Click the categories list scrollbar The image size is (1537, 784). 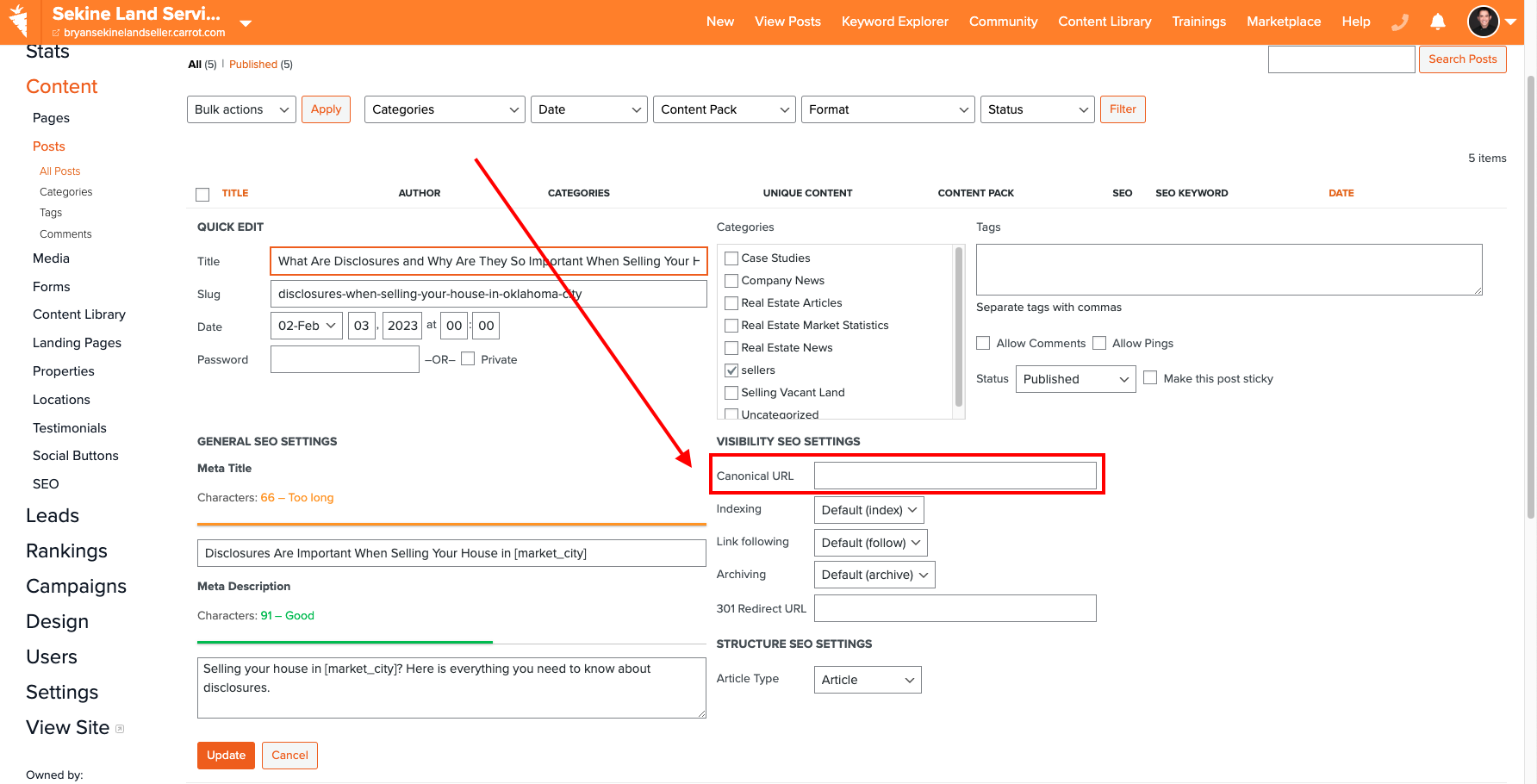click(x=958, y=327)
